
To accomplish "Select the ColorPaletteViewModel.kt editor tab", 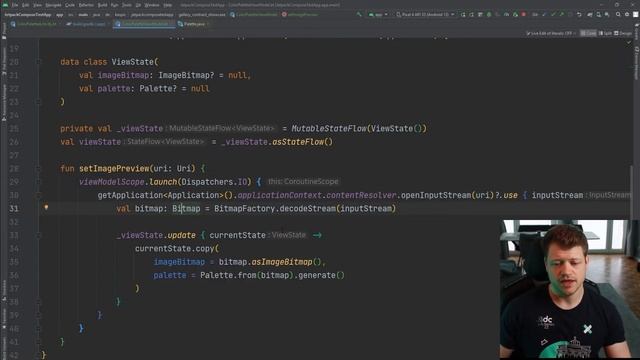I will (144, 24).
